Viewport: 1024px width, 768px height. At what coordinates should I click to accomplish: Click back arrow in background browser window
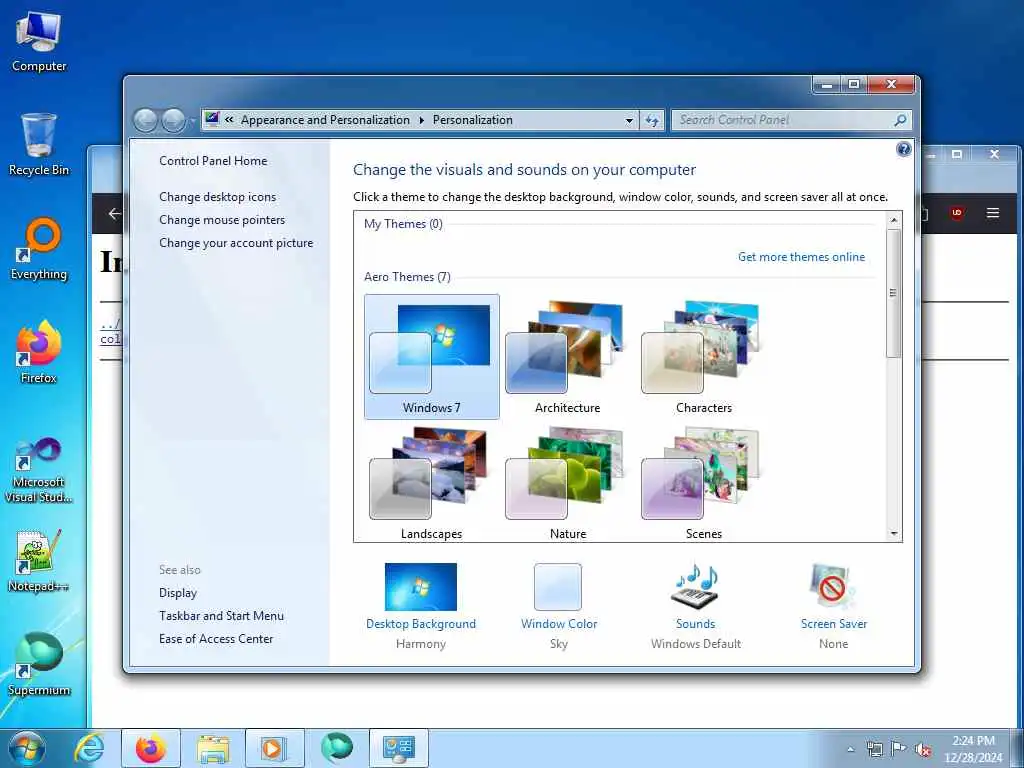(x=114, y=214)
